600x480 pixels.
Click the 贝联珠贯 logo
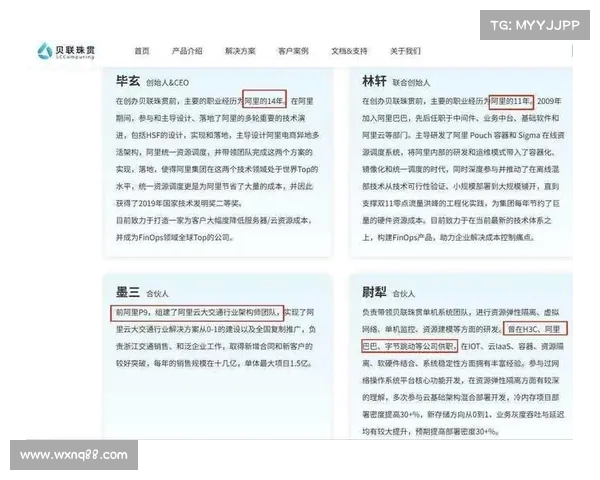(x=66, y=51)
